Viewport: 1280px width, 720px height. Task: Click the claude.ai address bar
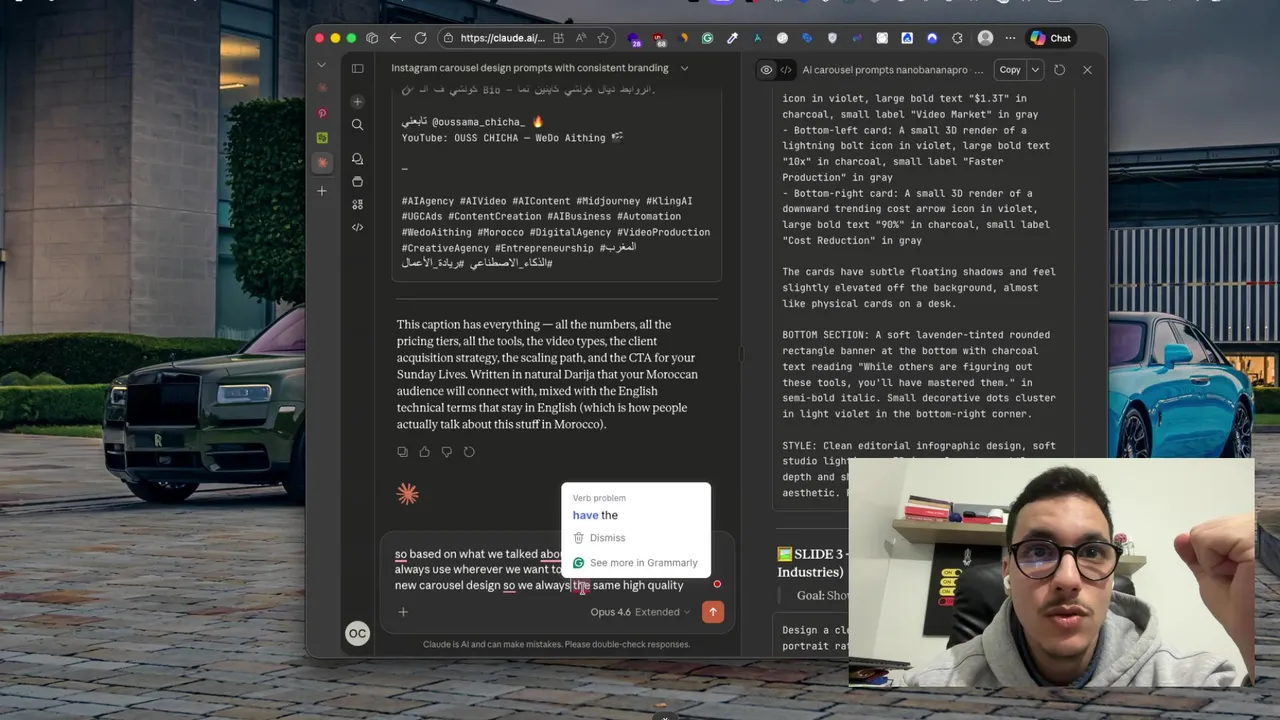pyautogui.click(x=503, y=38)
